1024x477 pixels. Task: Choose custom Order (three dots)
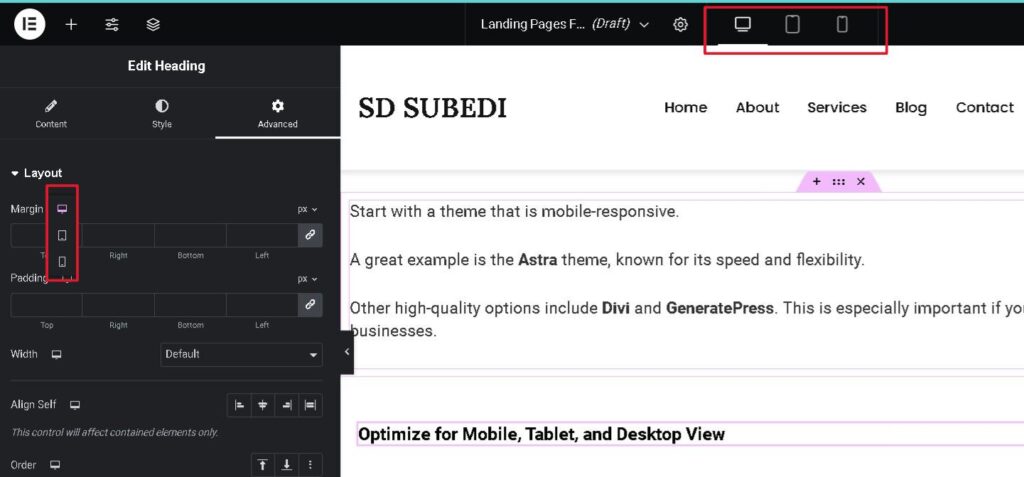[310, 465]
